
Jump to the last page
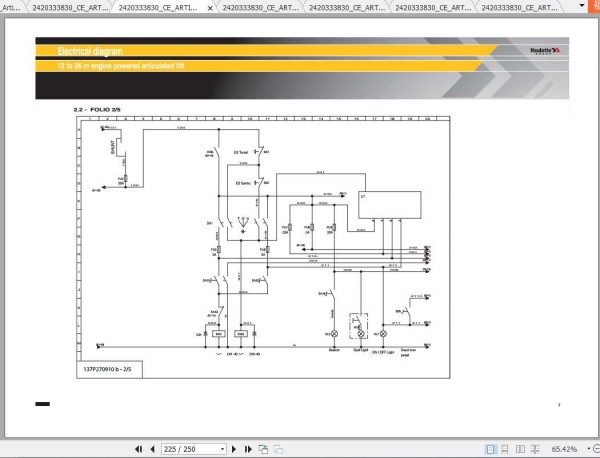[248, 449]
